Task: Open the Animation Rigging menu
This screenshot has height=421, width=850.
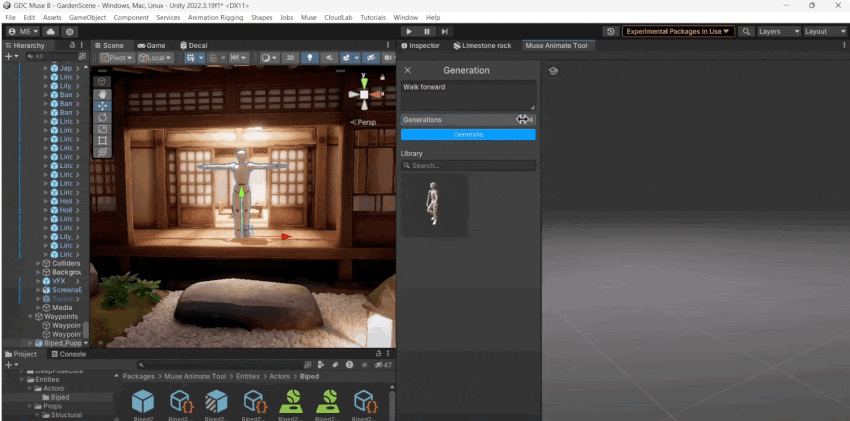Action: [x=215, y=17]
